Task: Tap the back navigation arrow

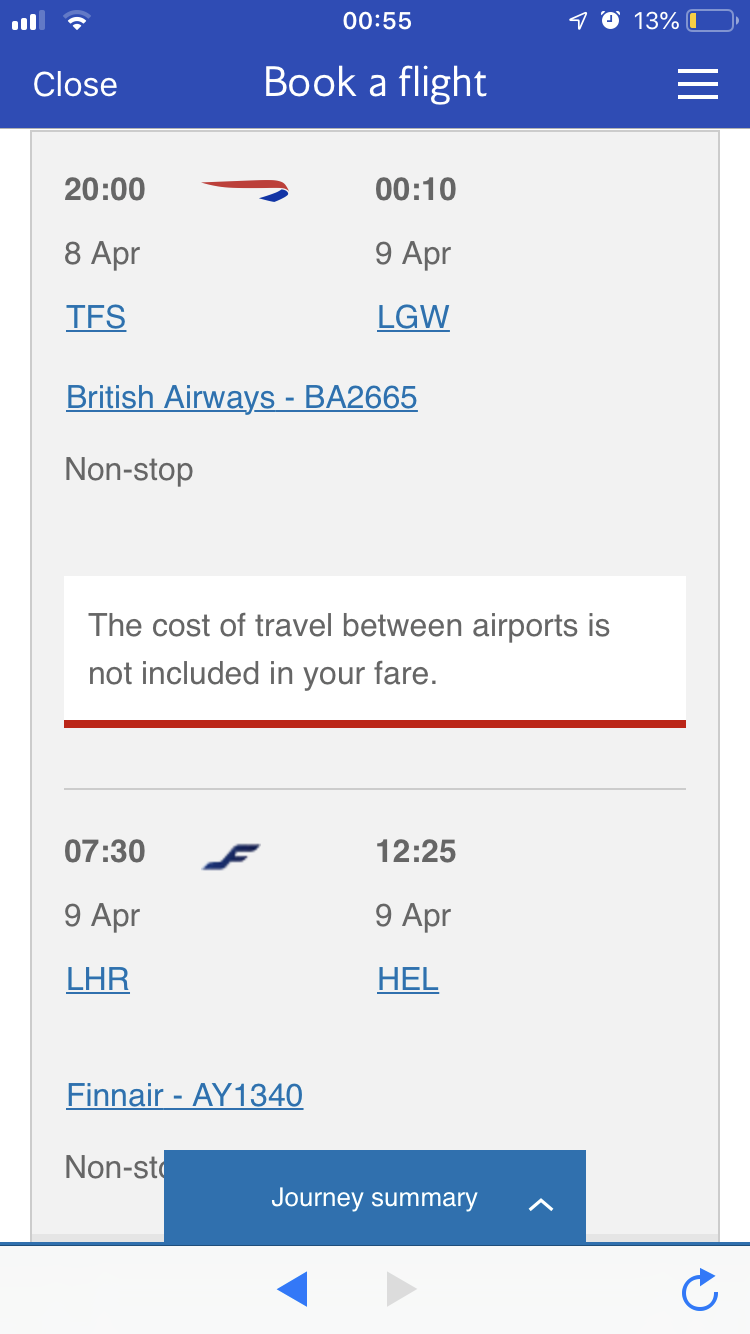Action: (292, 1289)
